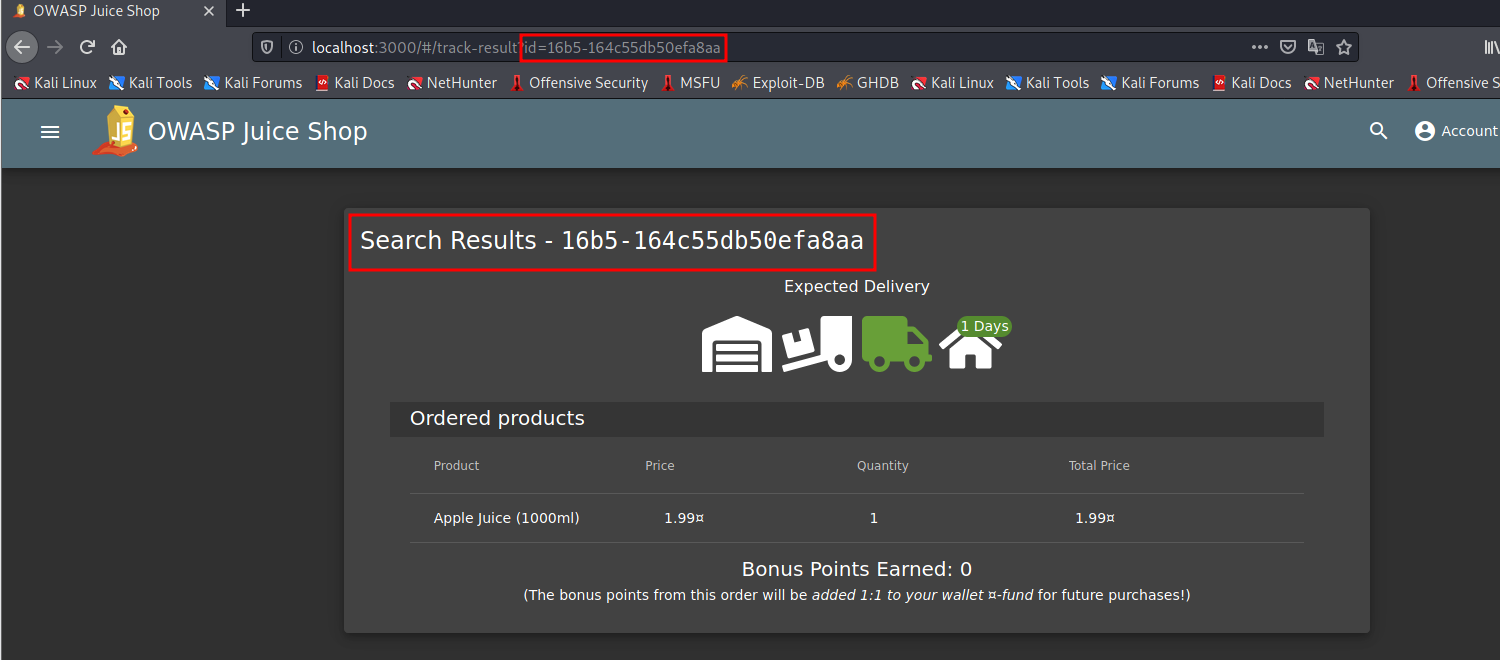The image size is (1500, 660).
Task: Click the forklift loading stage icon
Action: coord(817,345)
